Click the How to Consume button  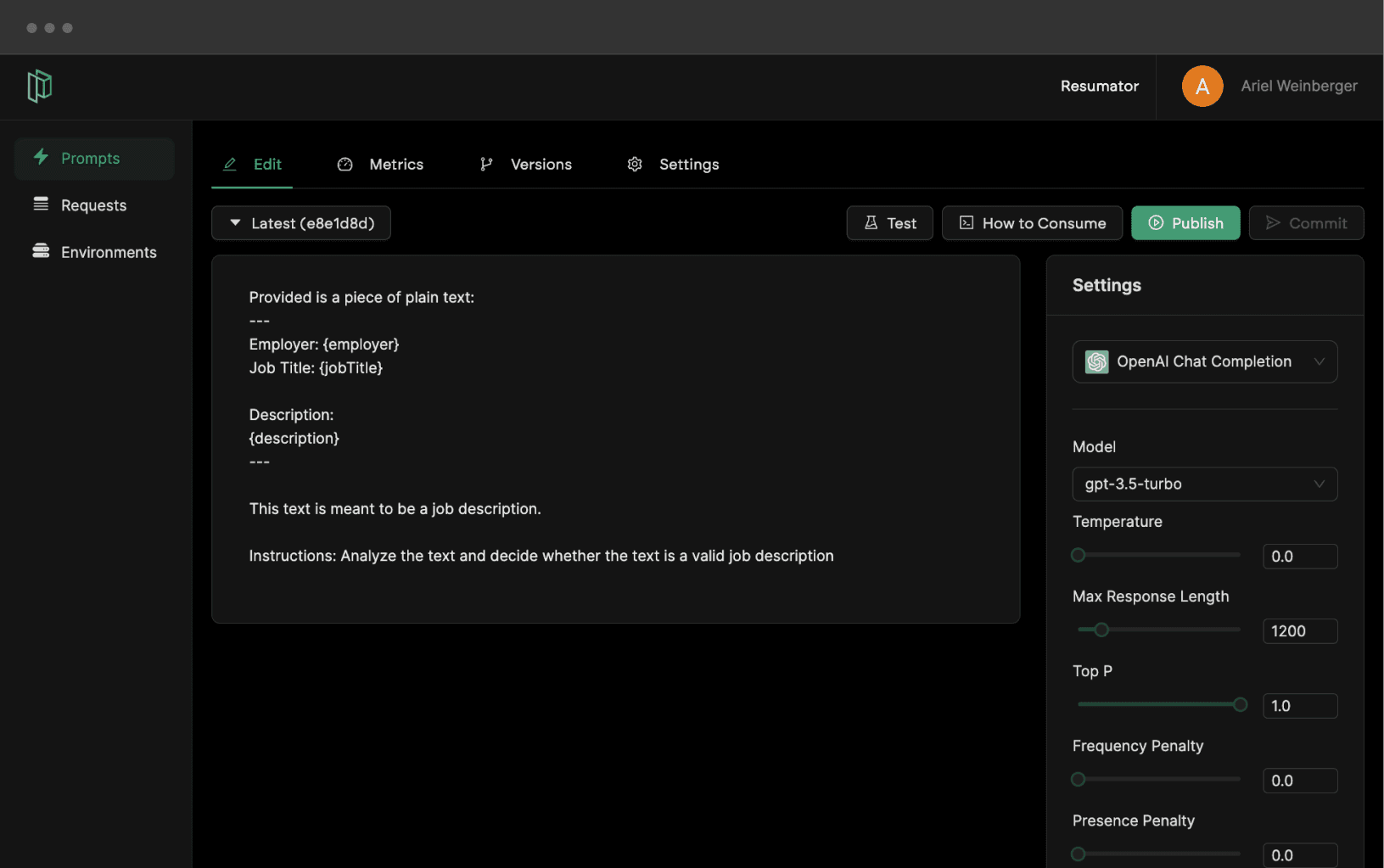[1032, 223]
